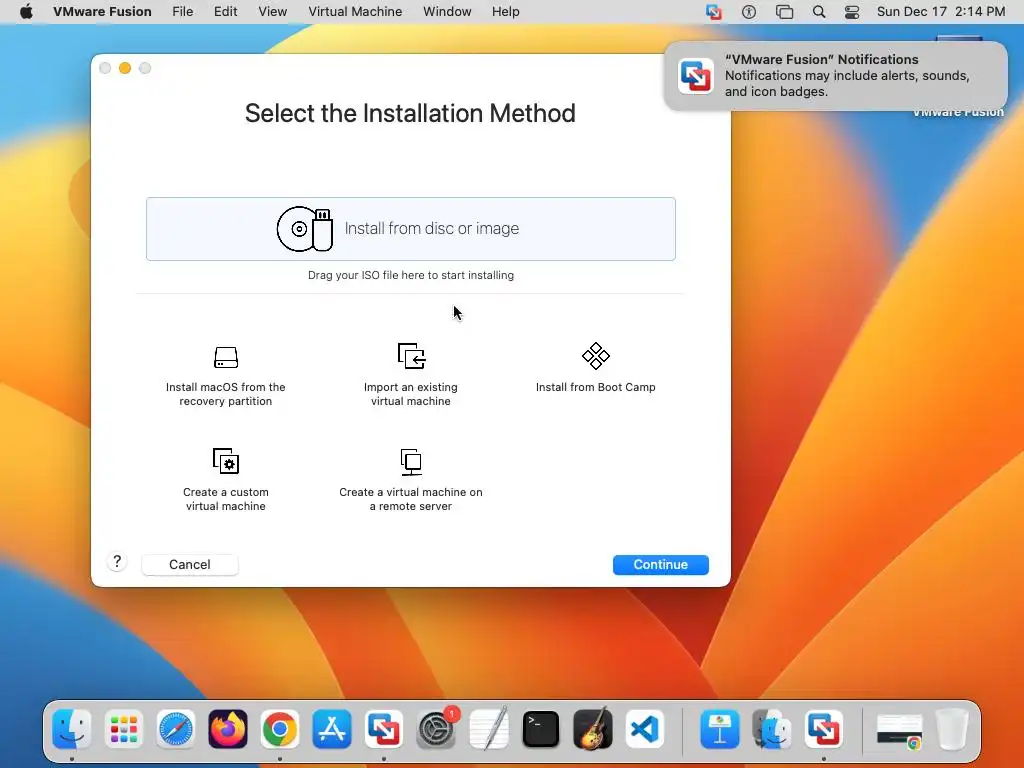The height and width of the screenshot is (768, 1024).
Task: Open minimized Chrome window thumbnail in Dock
Action: [899, 730]
